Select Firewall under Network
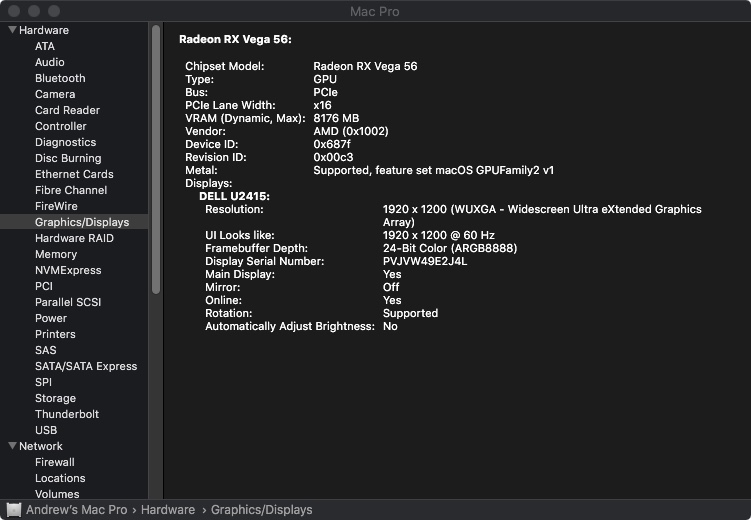751x520 pixels. (x=55, y=462)
